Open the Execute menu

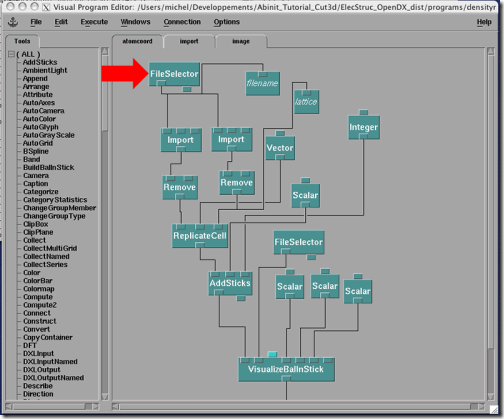(x=94, y=22)
